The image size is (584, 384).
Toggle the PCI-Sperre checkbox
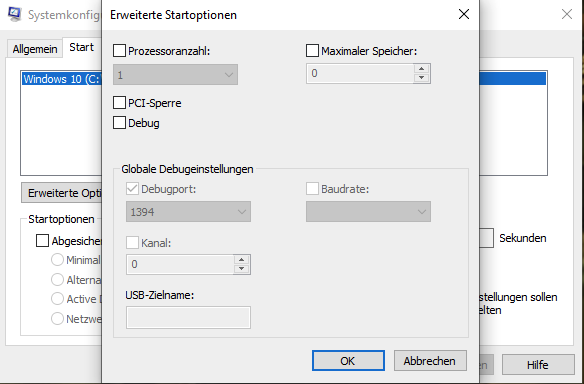[x=119, y=103]
